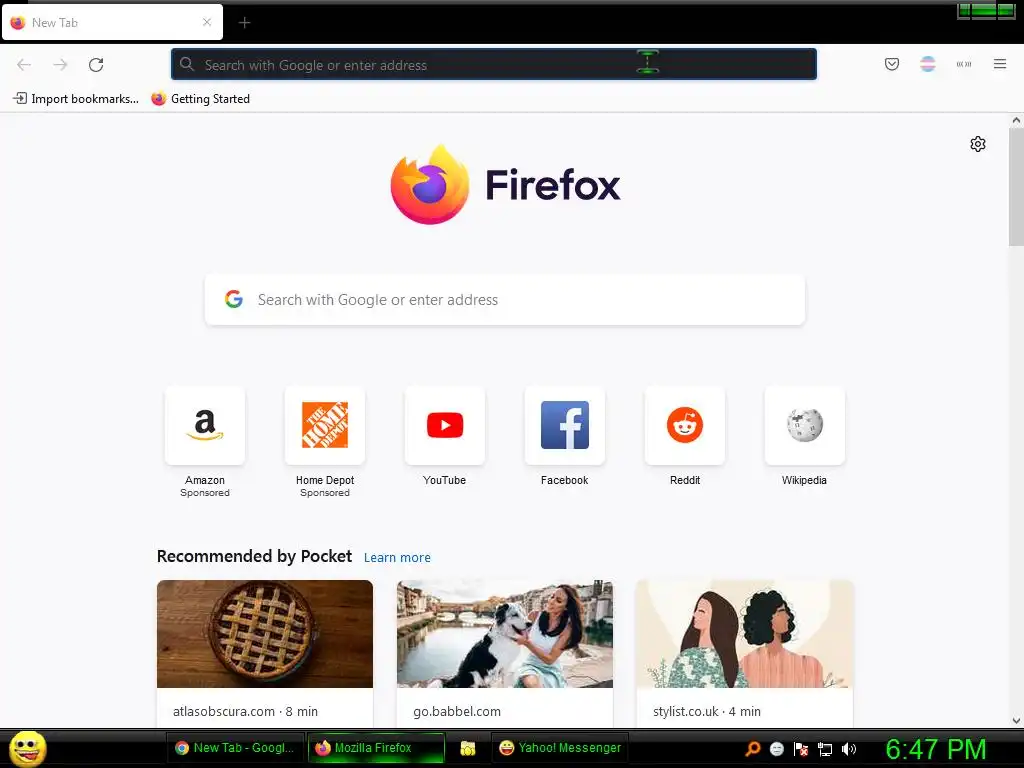
Task: Switch to New Tab - Google Chrome taskbar item
Action: pos(235,748)
